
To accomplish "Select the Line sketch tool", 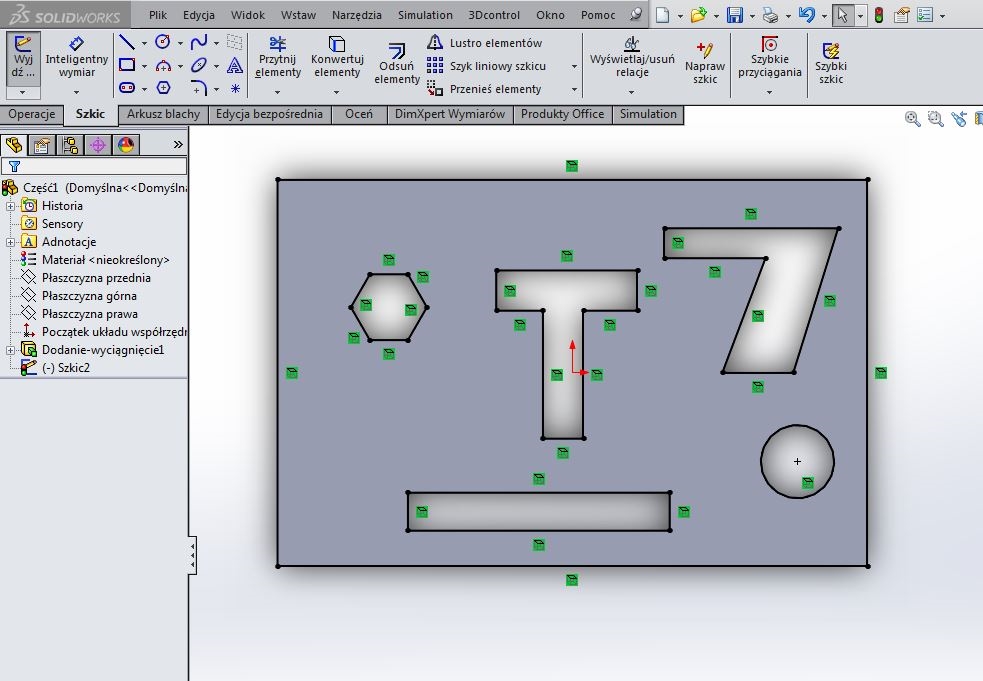I will 127,42.
